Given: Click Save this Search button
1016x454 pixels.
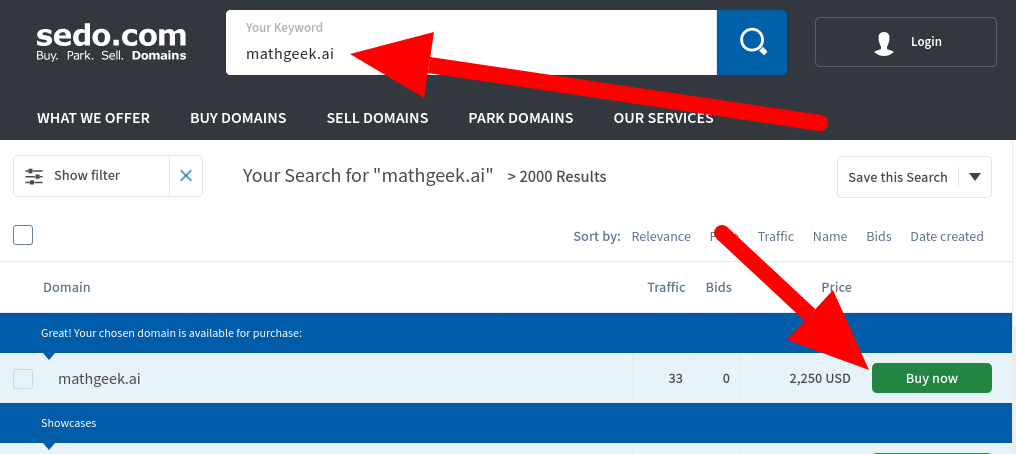Looking at the screenshot, I should point(897,177).
